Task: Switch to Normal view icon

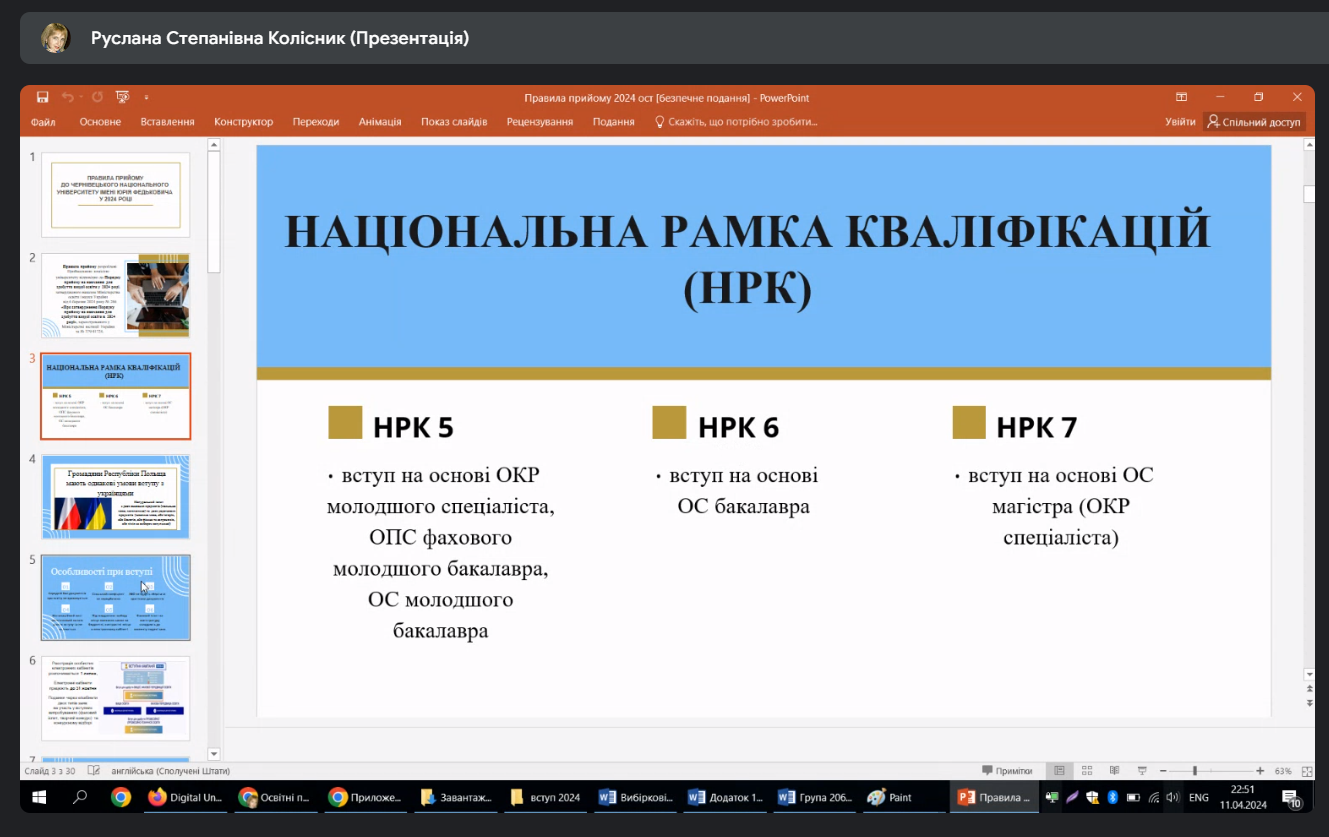Action: pyautogui.click(x=1059, y=771)
